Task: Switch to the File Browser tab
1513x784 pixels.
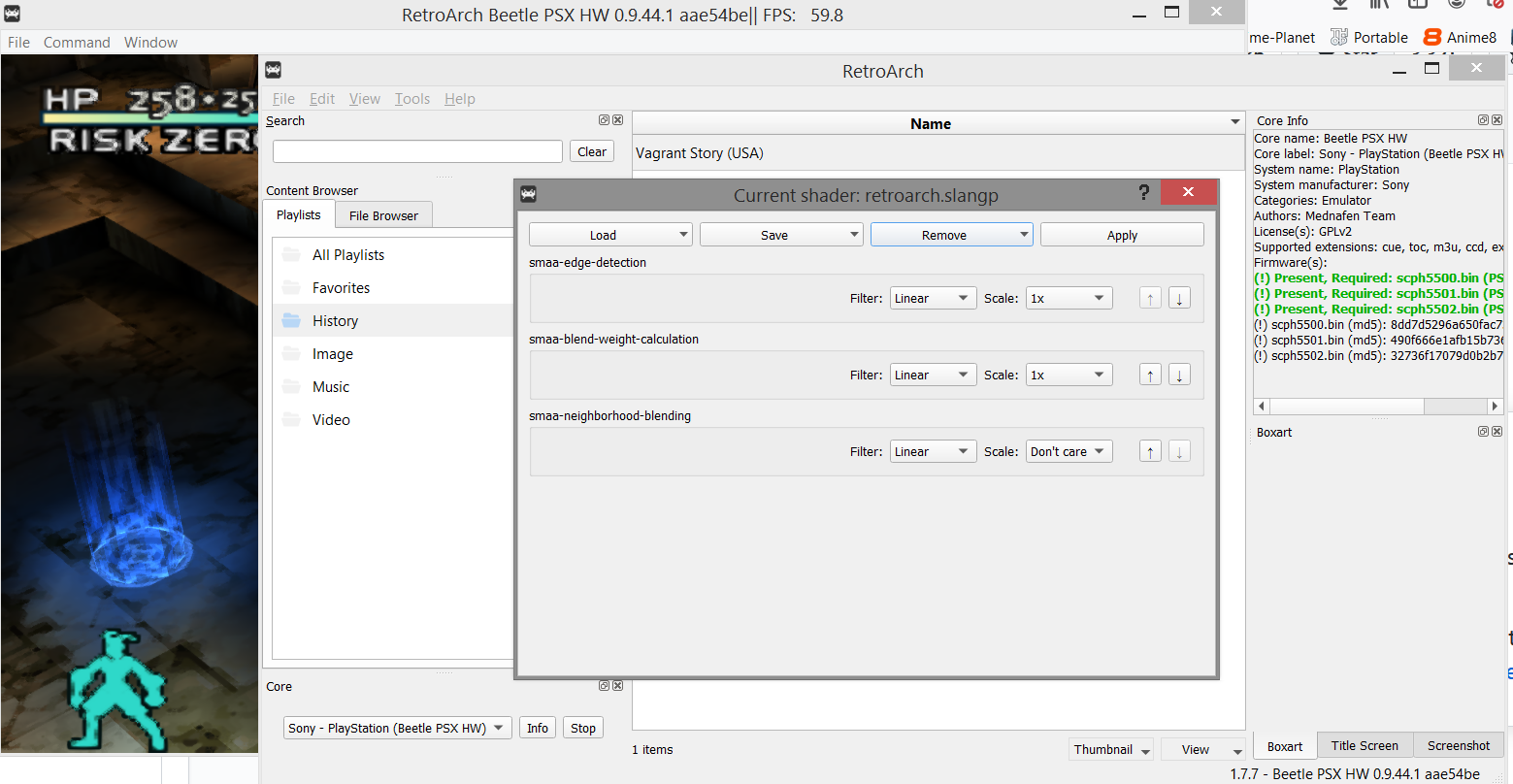Action: 383,215
